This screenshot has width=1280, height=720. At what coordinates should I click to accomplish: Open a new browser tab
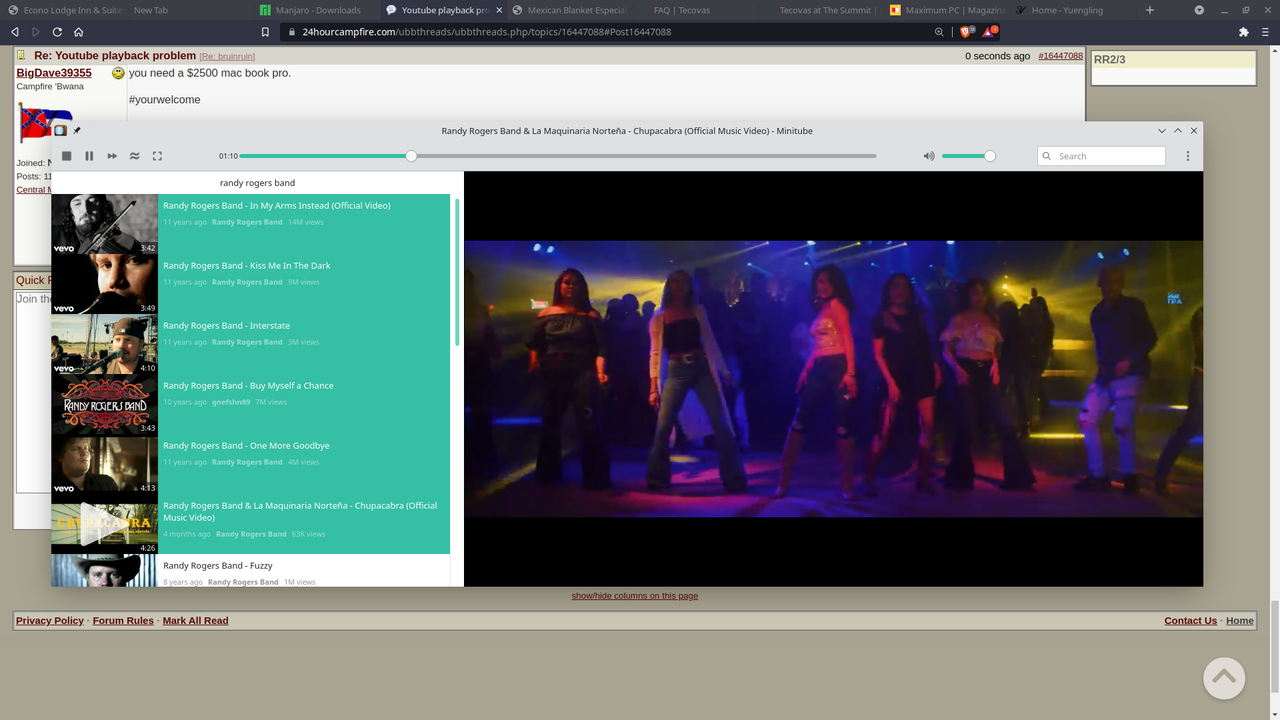pos(1149,10)
